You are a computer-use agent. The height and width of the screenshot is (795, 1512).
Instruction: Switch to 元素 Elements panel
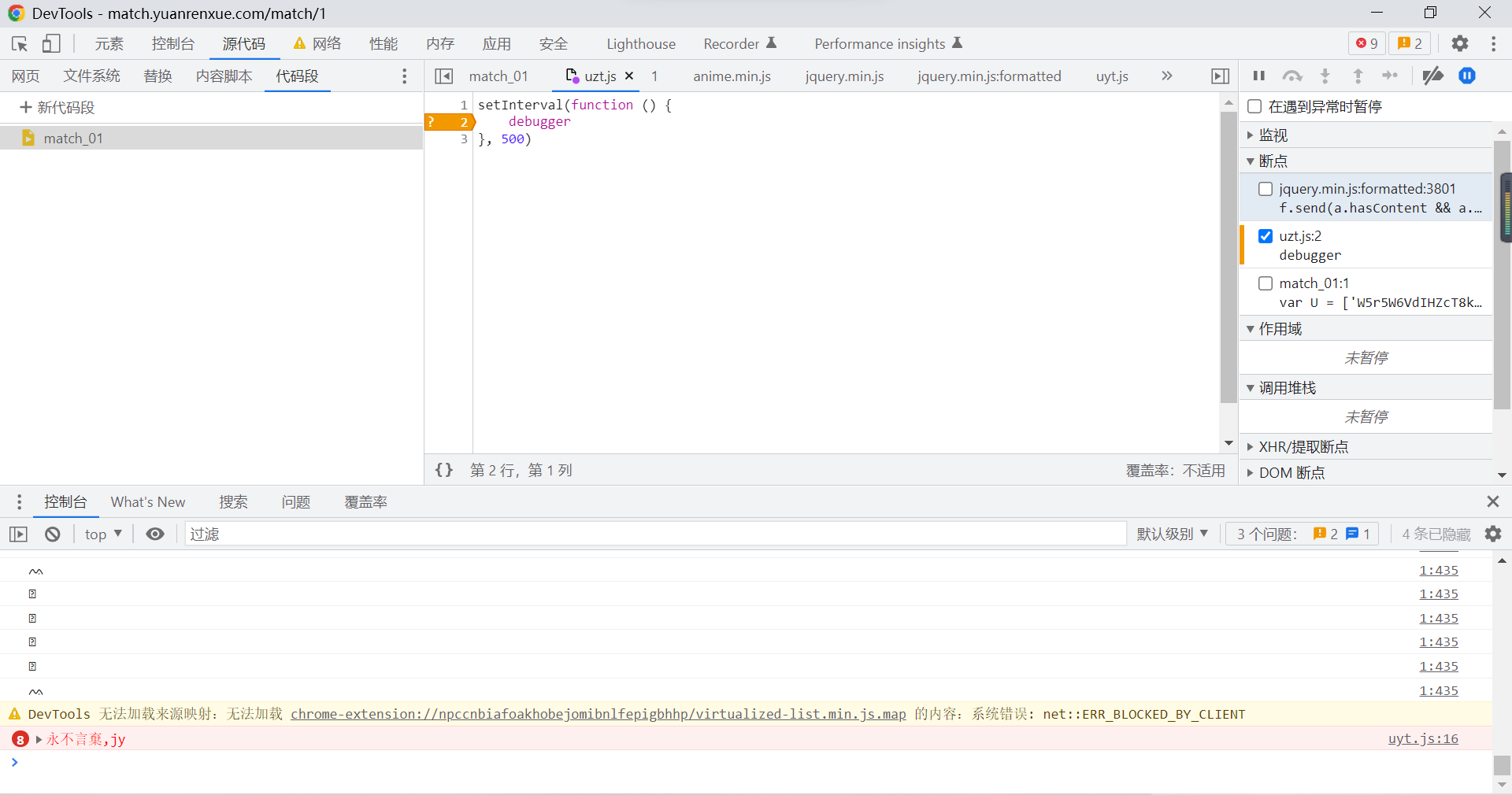pos(109,44)
